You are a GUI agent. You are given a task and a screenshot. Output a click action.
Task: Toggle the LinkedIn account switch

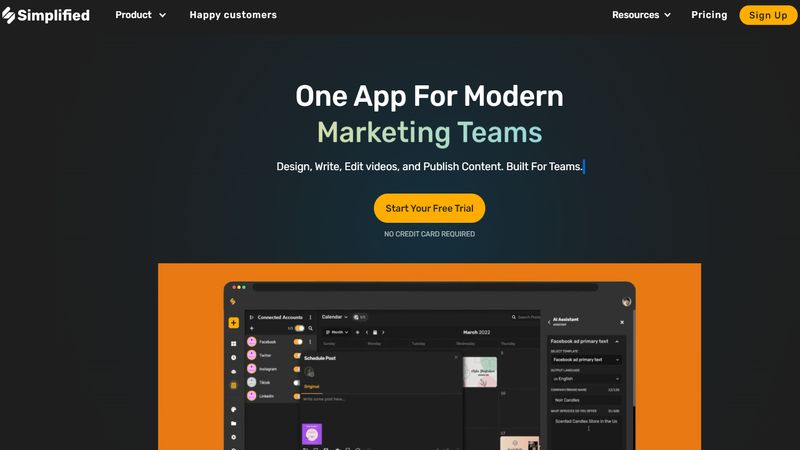click(x=297, y=396)
